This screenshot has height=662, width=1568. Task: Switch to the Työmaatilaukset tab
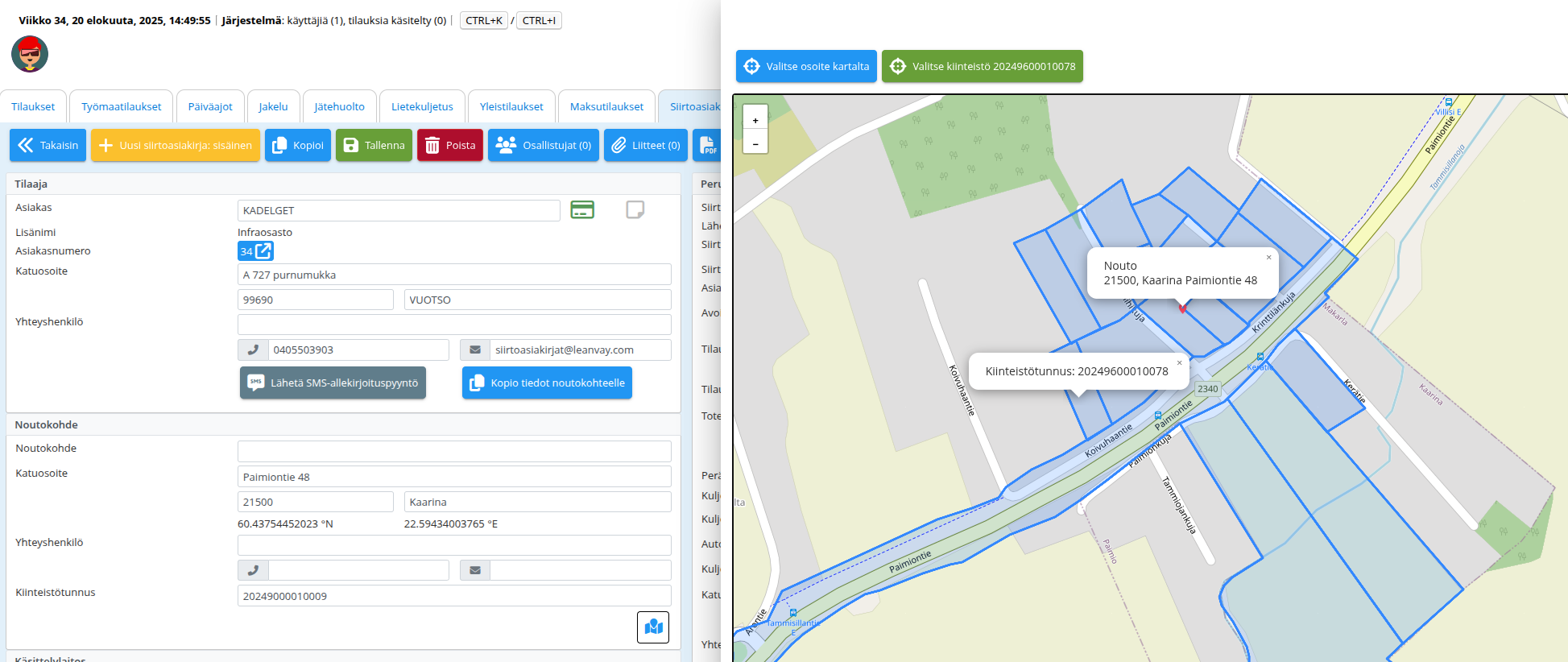[121, 106]
